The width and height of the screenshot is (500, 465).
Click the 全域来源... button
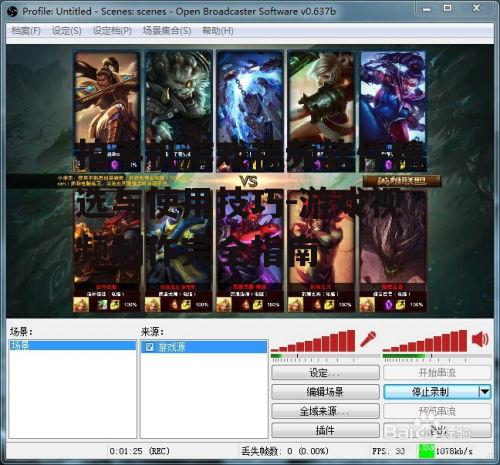click(325, 411)
